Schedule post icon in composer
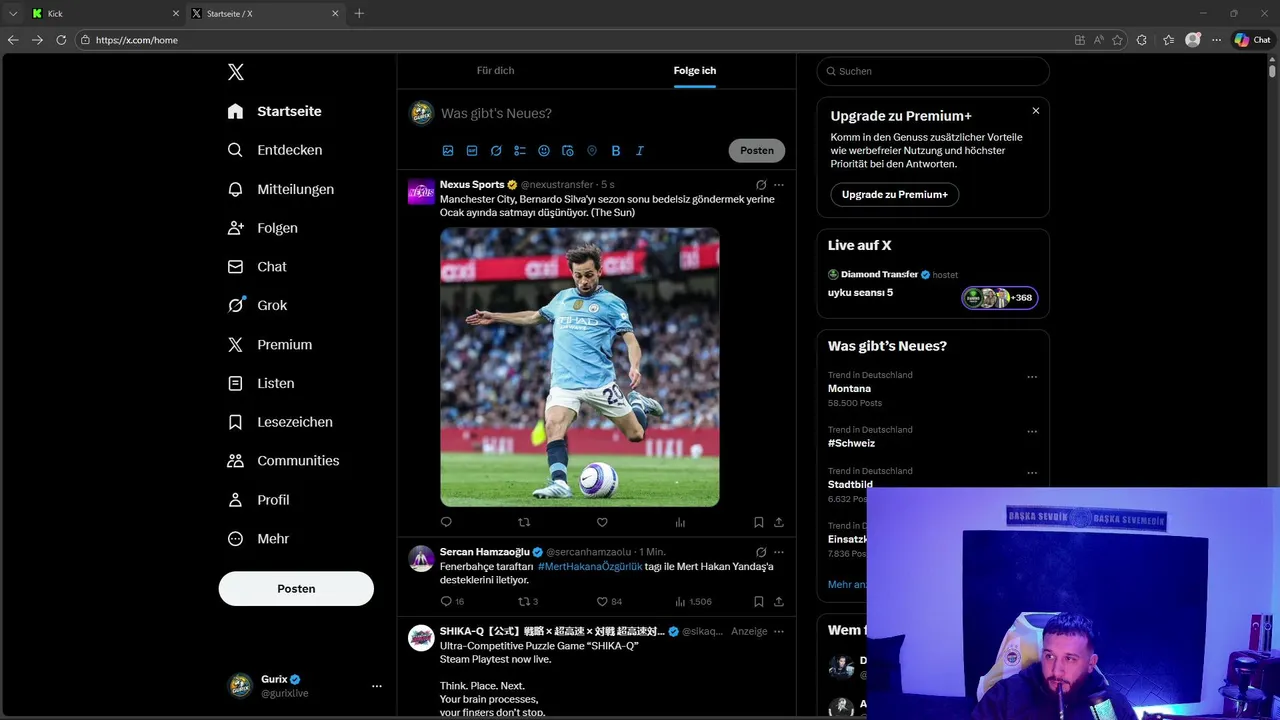 click(x=568, y=151)
